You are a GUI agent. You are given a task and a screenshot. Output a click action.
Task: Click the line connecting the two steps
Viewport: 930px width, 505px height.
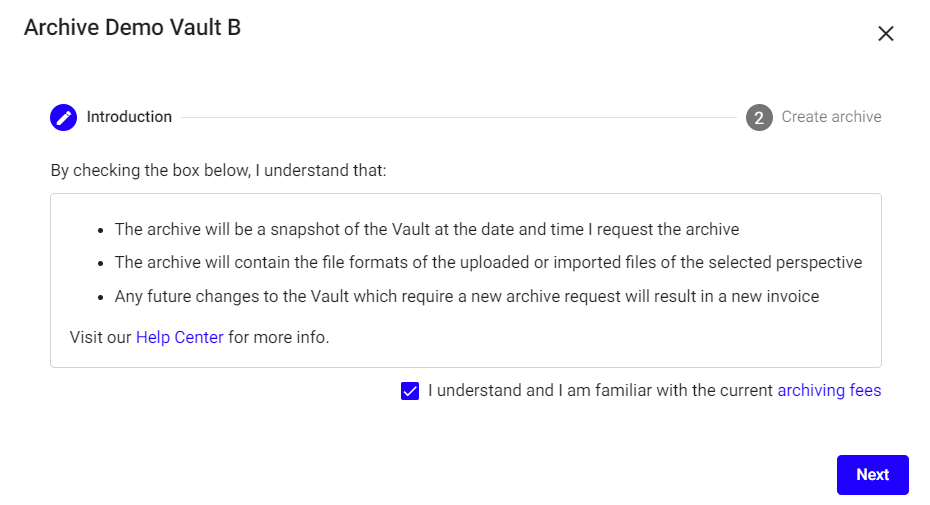pos(458,117)
